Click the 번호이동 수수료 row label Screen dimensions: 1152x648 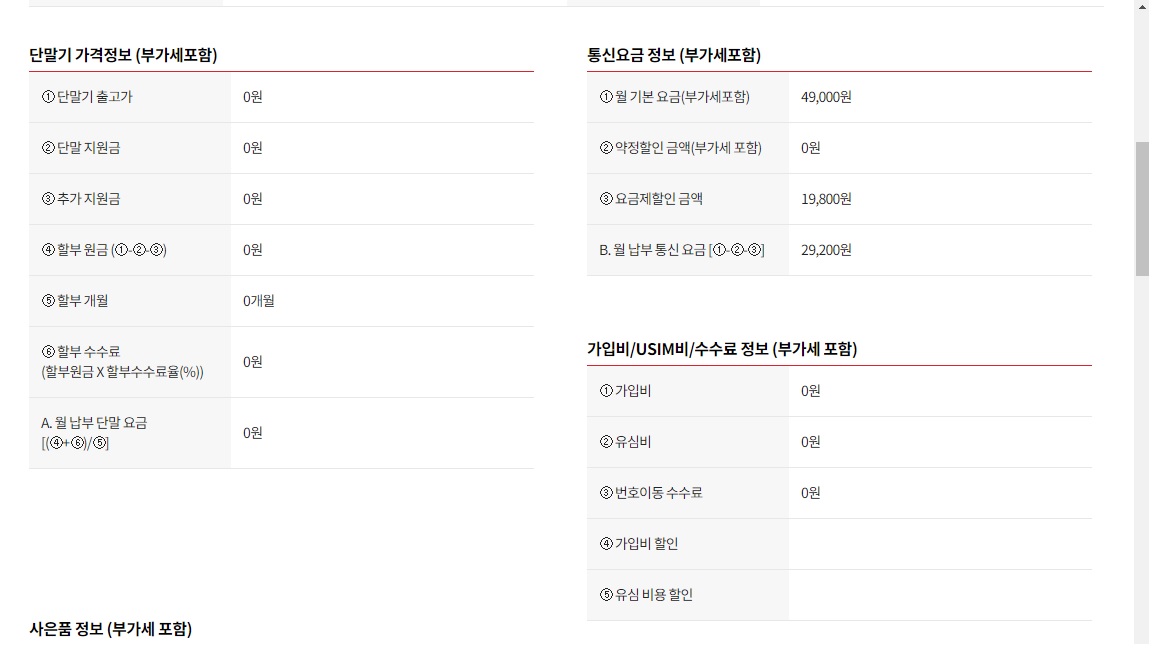coord(651,493)
